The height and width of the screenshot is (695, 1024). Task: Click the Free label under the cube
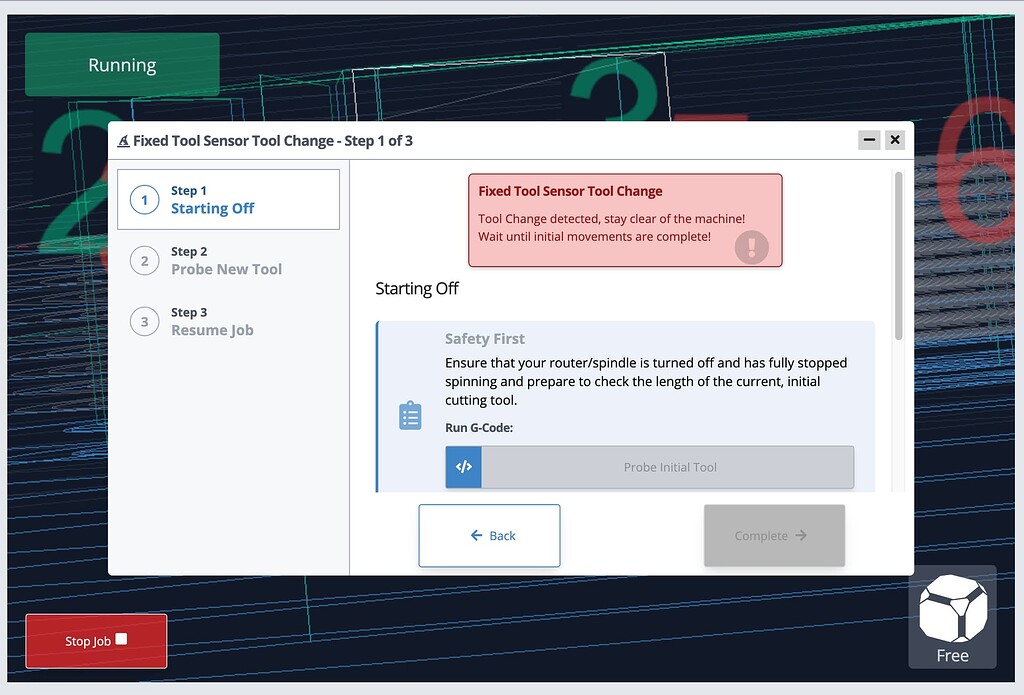[952, 656]
